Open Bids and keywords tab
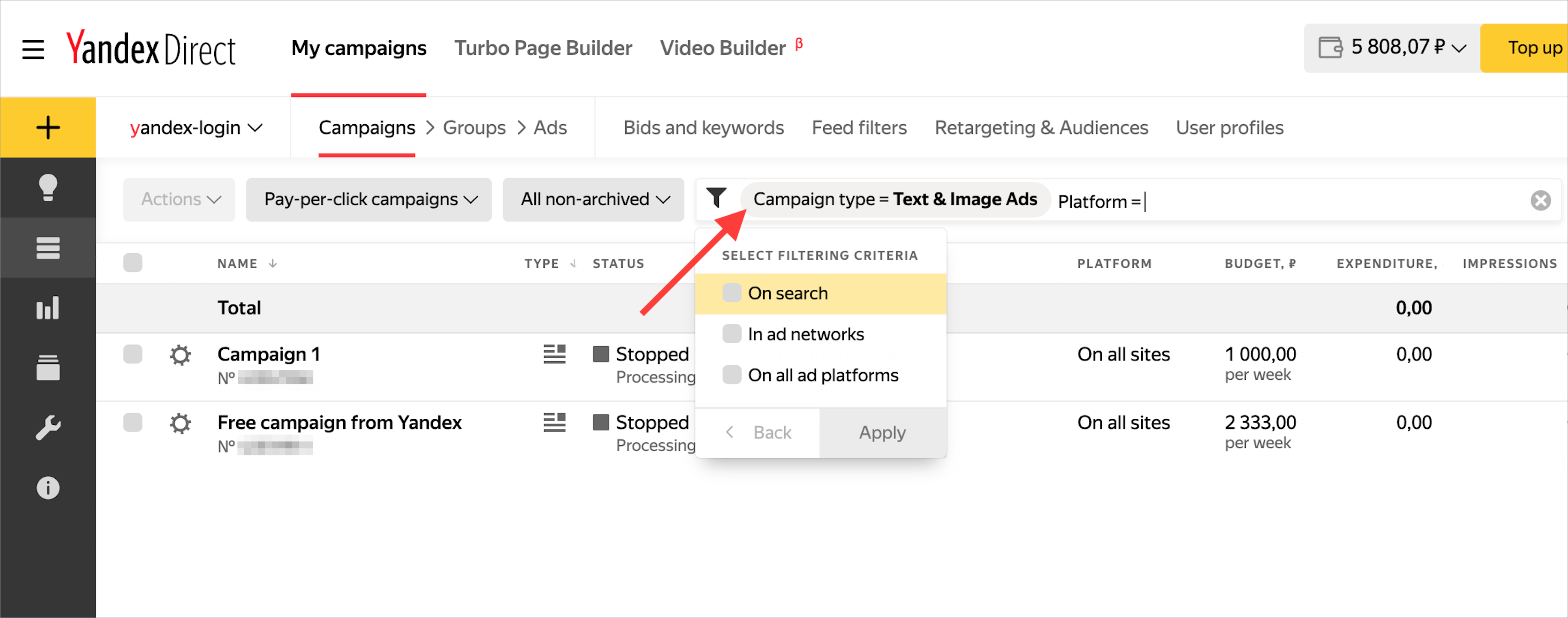The height and width of the screenshot is (618, 1568). coord(704,128)
